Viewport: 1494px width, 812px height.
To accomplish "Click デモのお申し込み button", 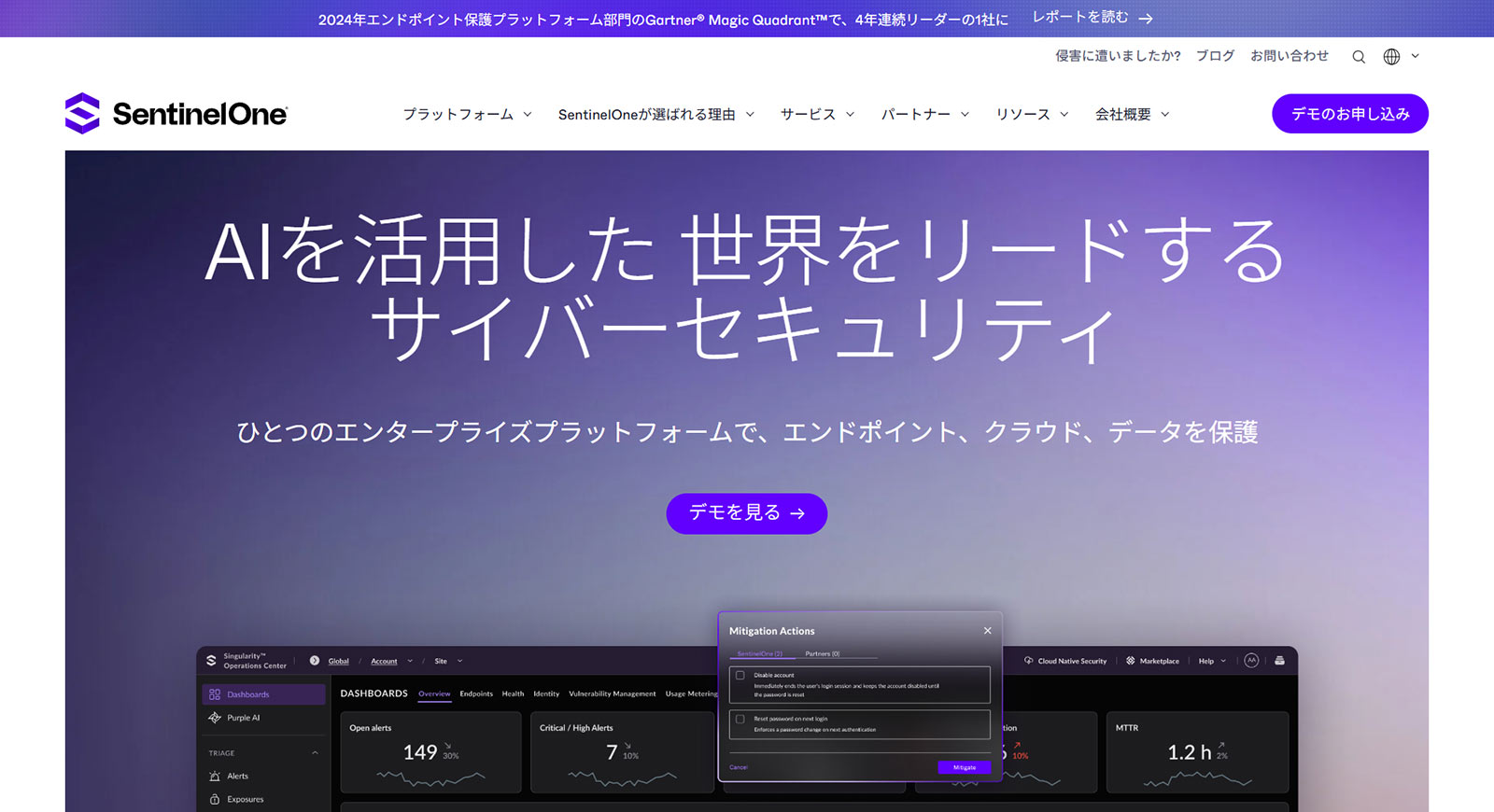I will [x=1350, y=114].
